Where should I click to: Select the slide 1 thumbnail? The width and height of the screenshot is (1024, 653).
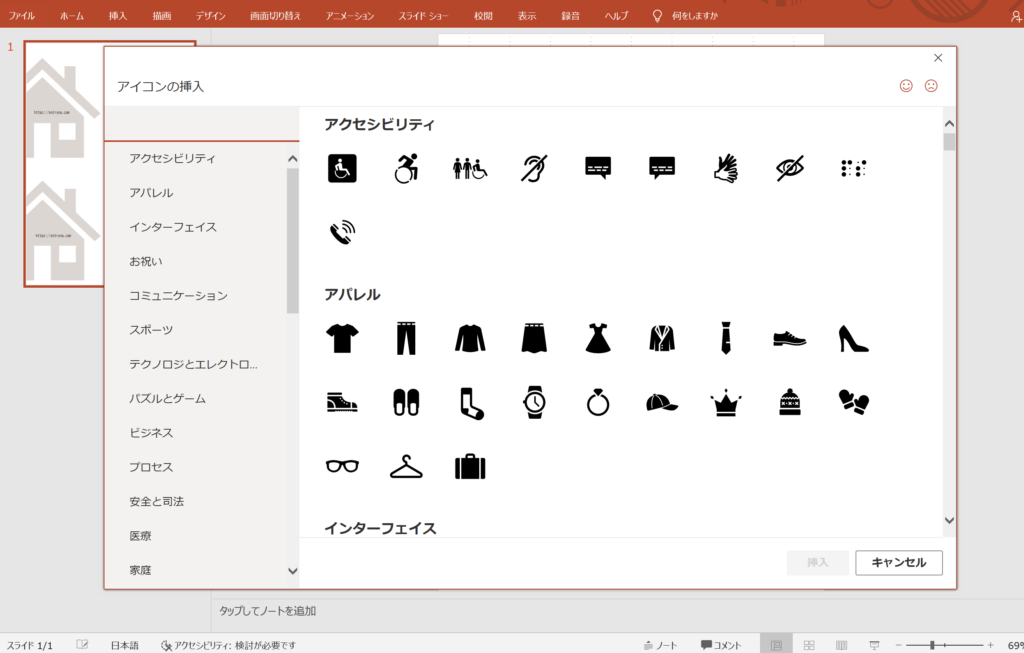pos(60,163)
